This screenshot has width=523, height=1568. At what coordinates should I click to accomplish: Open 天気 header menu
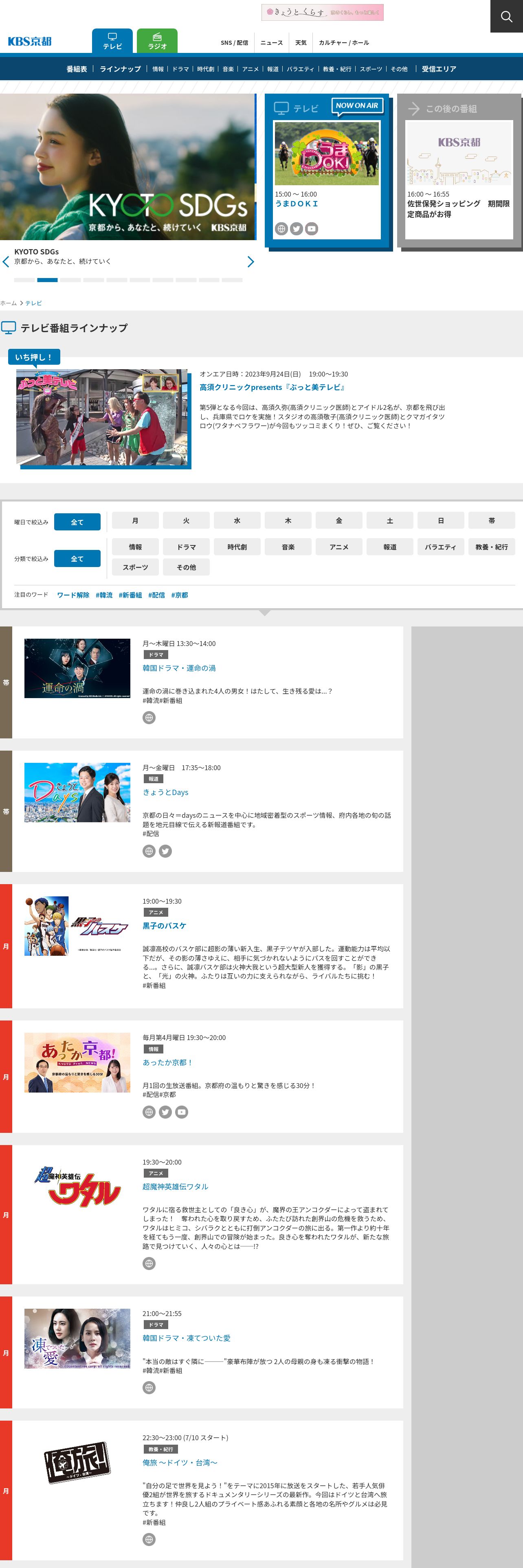301,43
